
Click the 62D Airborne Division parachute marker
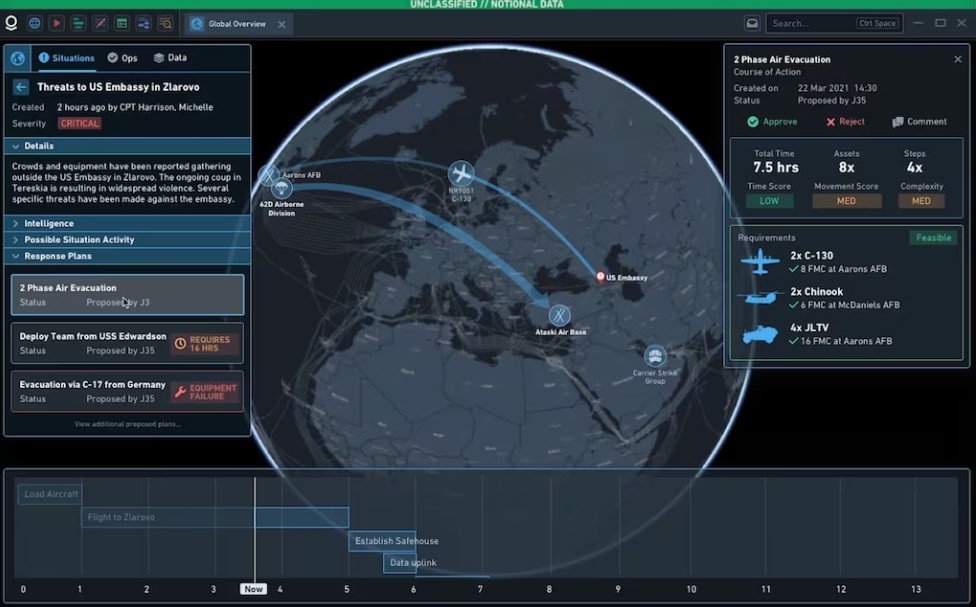[282, 188]
